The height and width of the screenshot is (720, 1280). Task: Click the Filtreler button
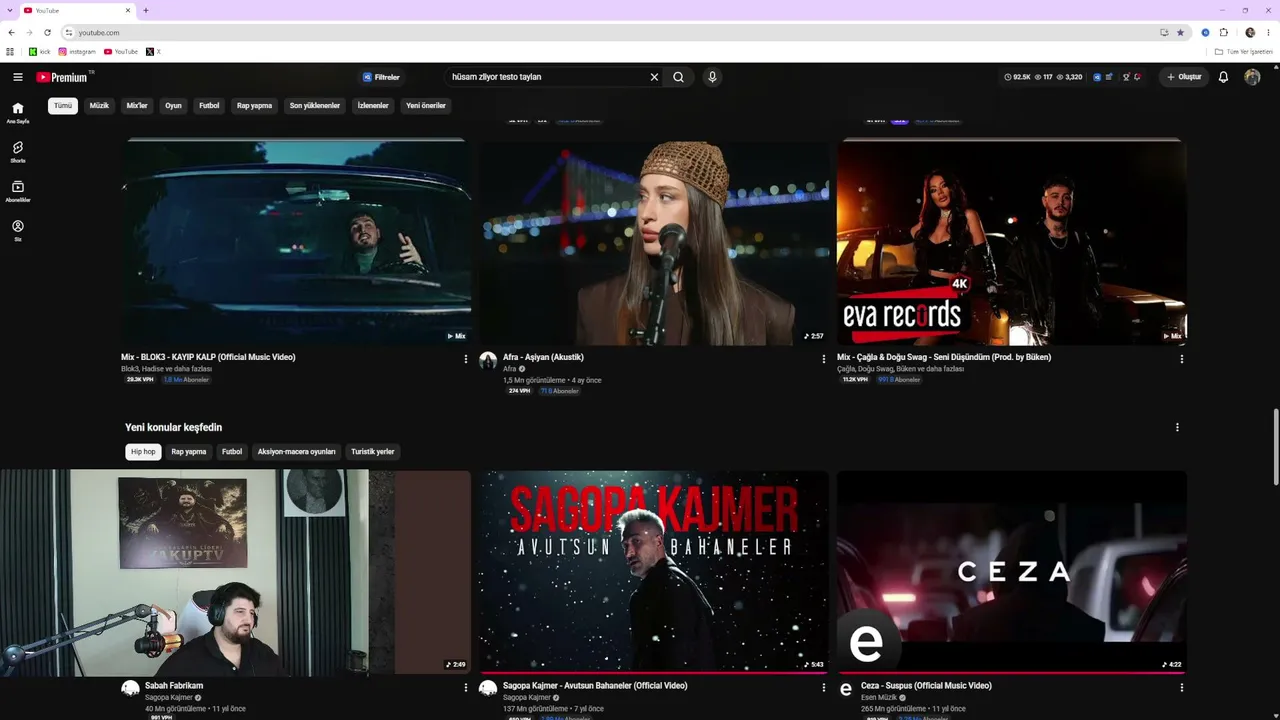[x=381, y=77]
